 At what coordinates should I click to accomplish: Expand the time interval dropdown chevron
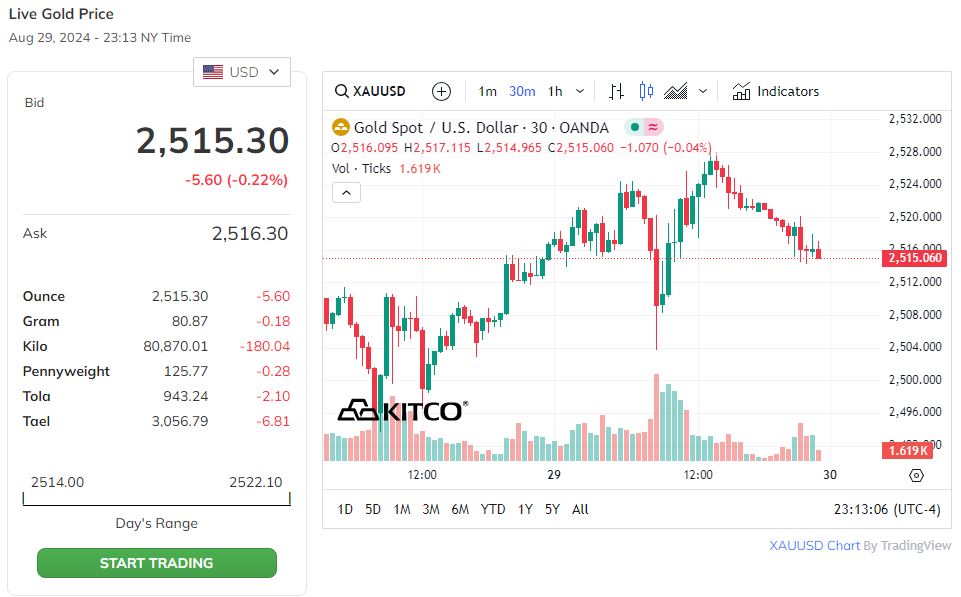click(x=580, y=91)
